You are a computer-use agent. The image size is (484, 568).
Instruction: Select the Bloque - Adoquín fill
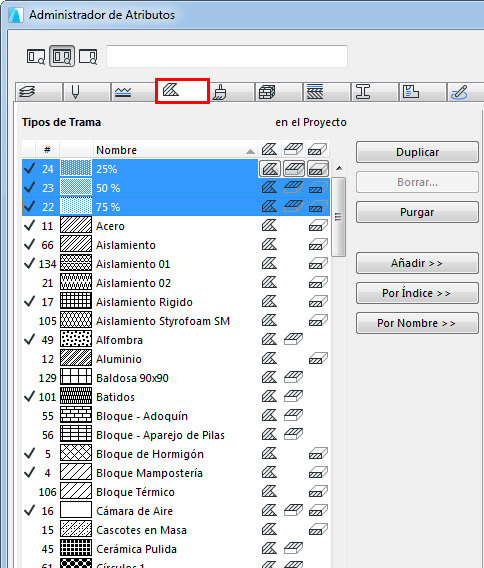[176, 416]
